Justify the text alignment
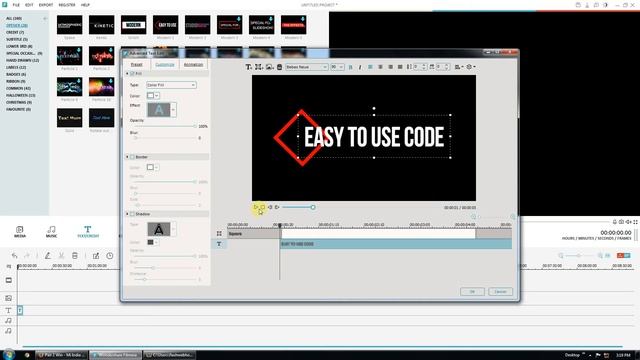Viewport: 640px width, 360px height. point(400,67)
